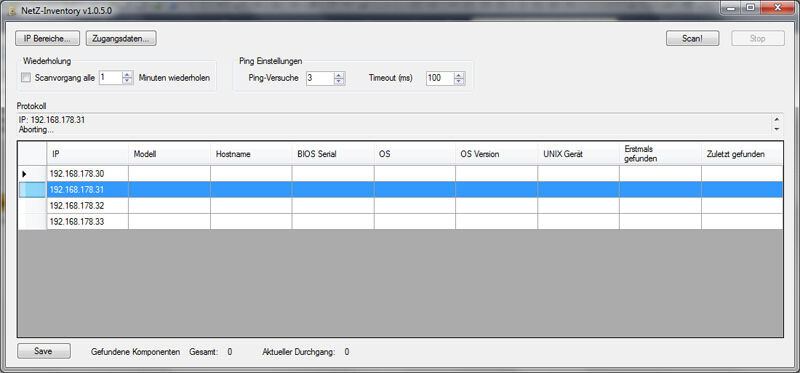
Task: Close the NetZ-Inventory window
Action: (778, 8)
